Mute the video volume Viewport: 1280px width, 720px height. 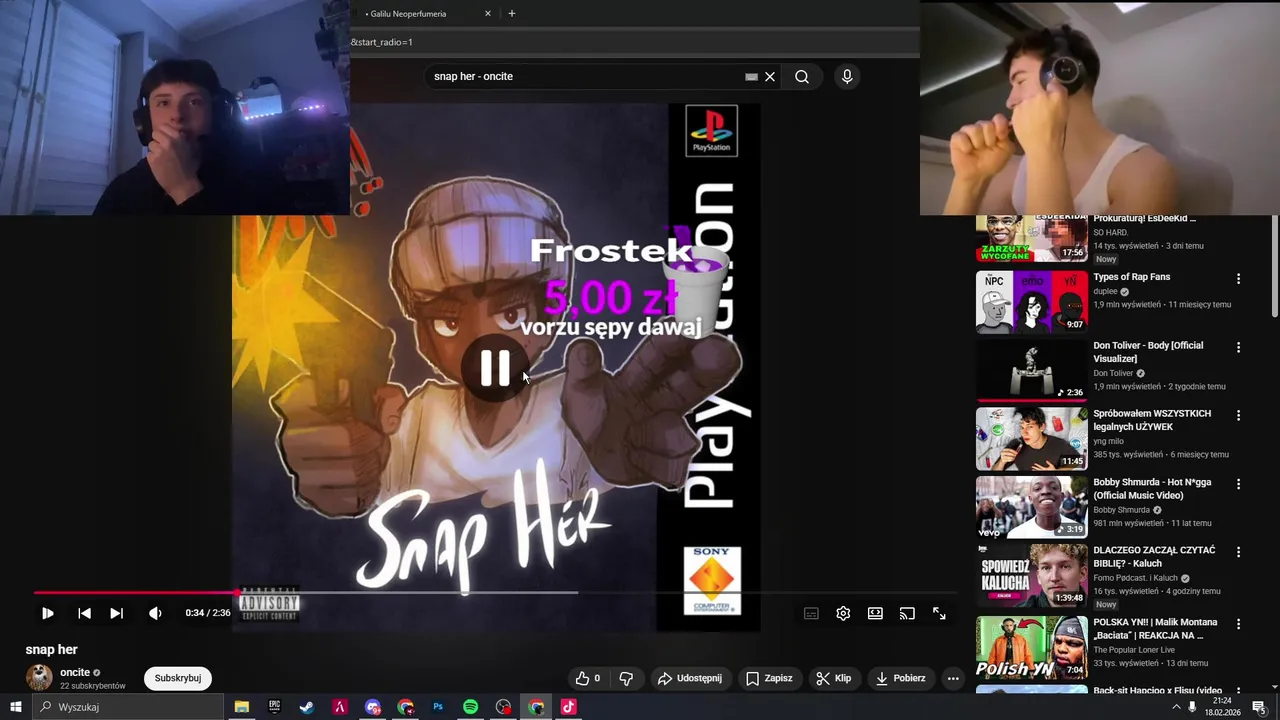click(155, 613)
